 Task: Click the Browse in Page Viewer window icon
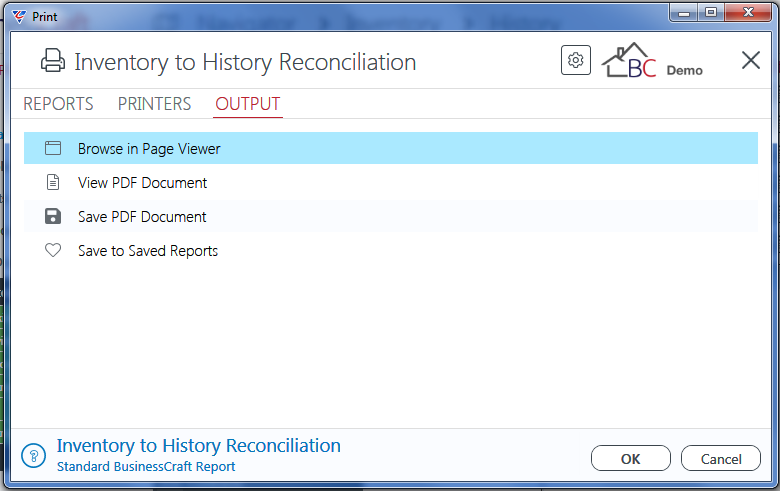click(53, 148)
